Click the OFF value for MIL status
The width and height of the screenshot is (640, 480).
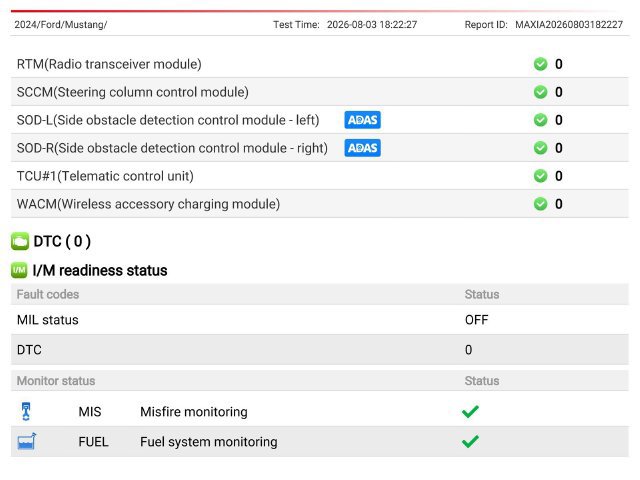click(477, 320)
